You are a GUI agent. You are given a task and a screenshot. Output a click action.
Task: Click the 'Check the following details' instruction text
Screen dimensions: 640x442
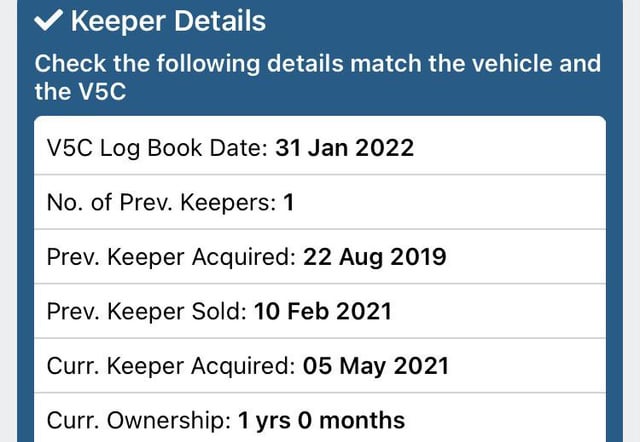pos(318,64)
